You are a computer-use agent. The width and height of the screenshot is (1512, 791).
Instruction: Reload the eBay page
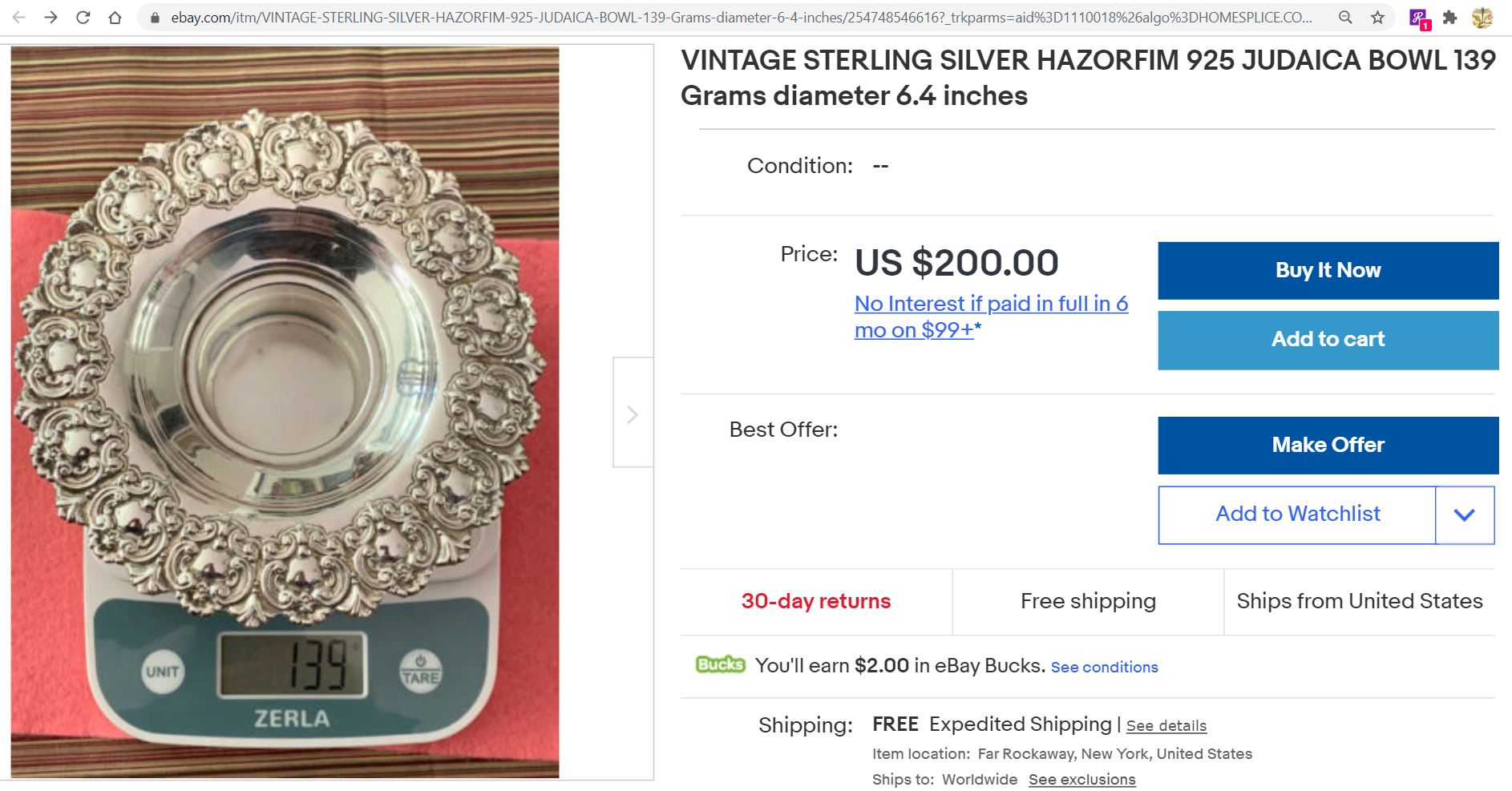click(x=83, y=17)
